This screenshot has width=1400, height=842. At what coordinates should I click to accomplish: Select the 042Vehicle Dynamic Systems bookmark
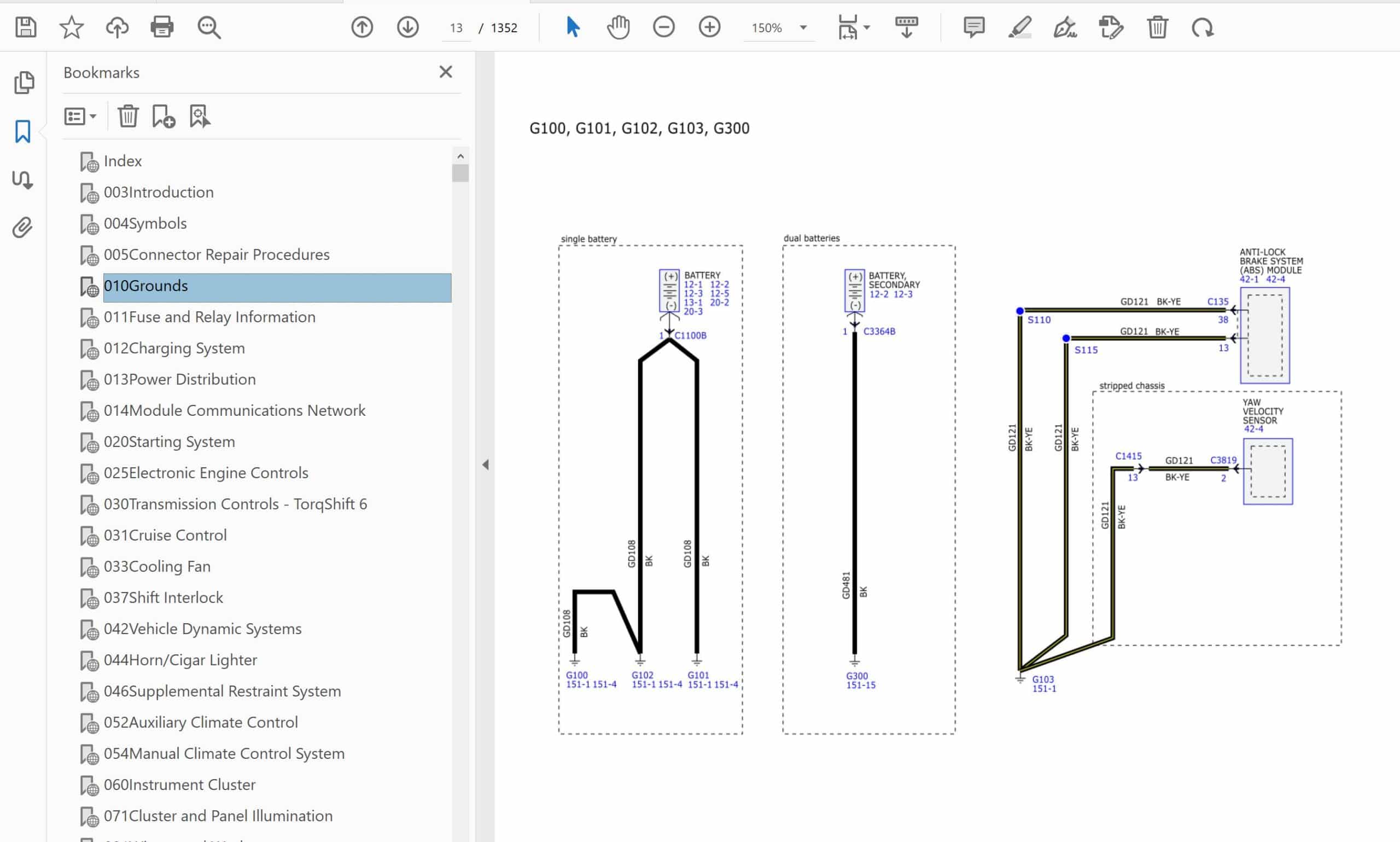point(202,629)
